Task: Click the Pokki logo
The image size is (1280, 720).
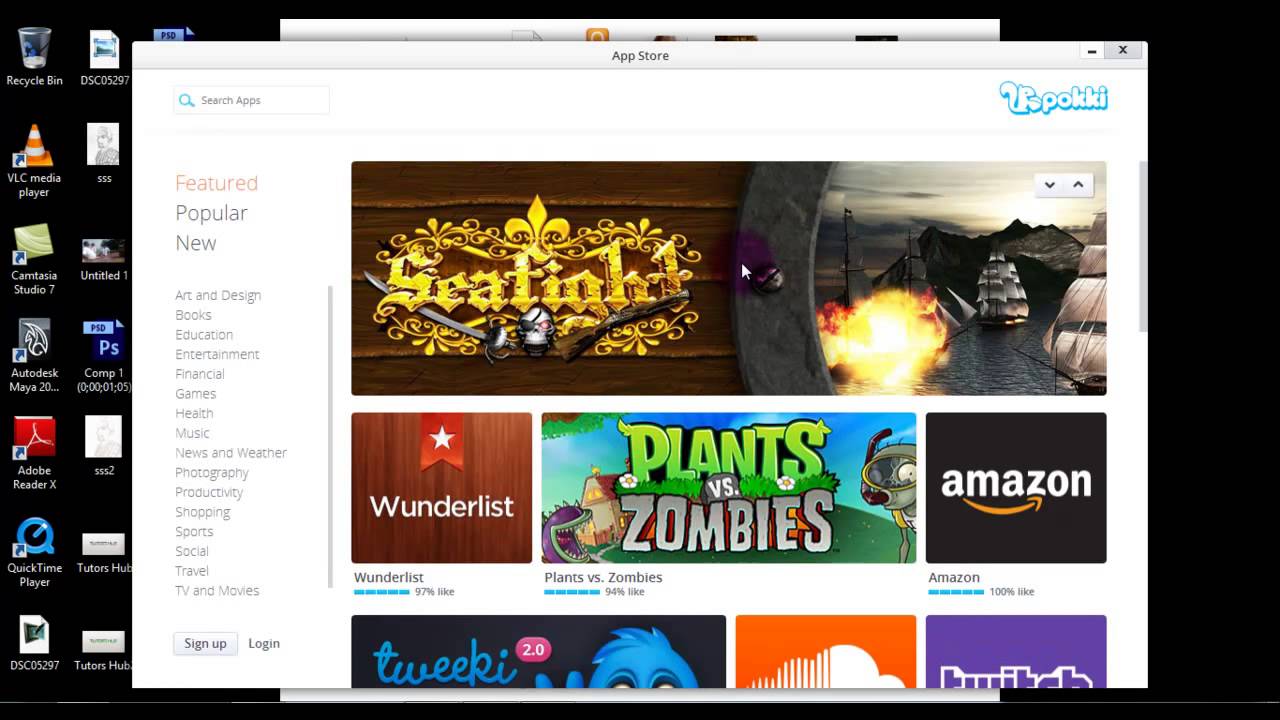Action: coord(1054,97)
